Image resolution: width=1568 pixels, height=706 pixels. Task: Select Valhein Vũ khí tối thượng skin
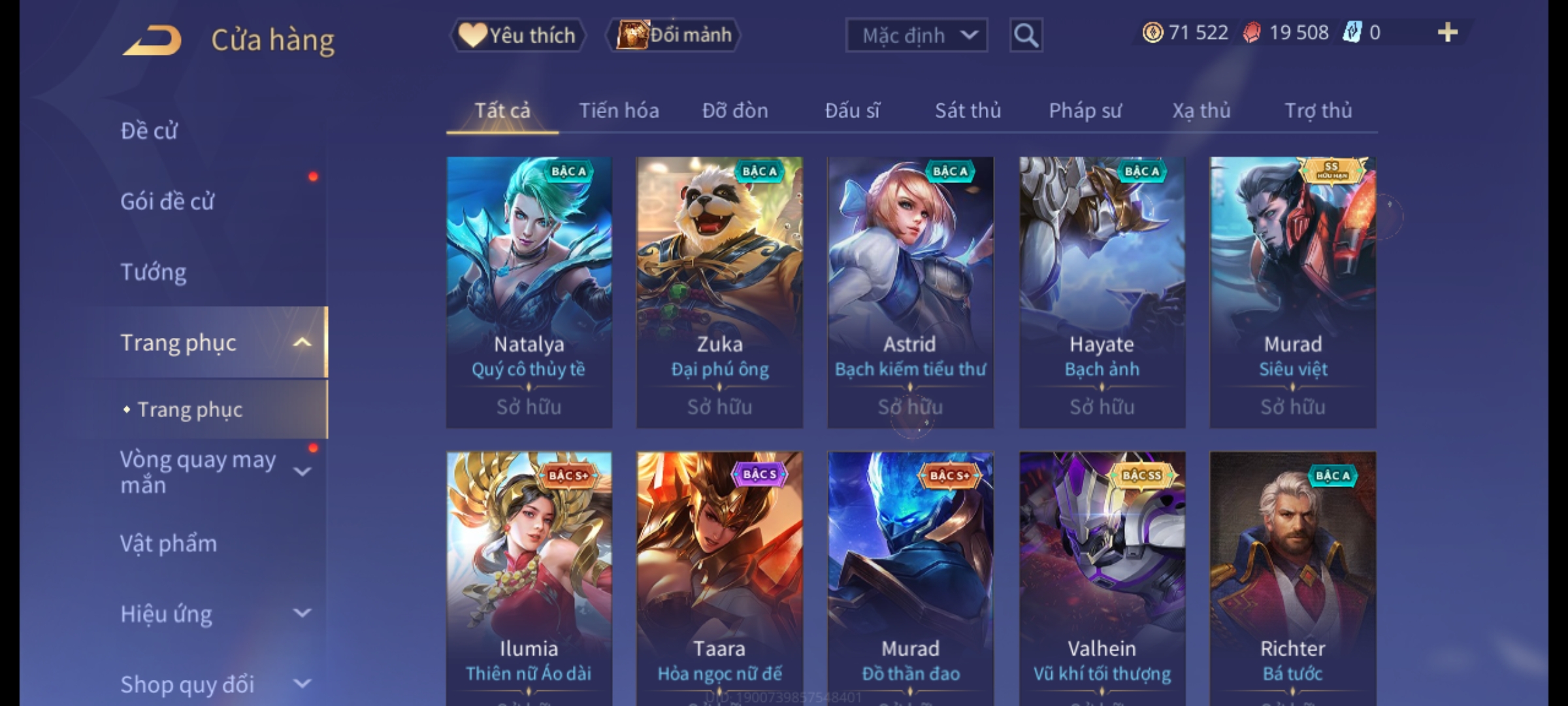[x=1102, y=579]
